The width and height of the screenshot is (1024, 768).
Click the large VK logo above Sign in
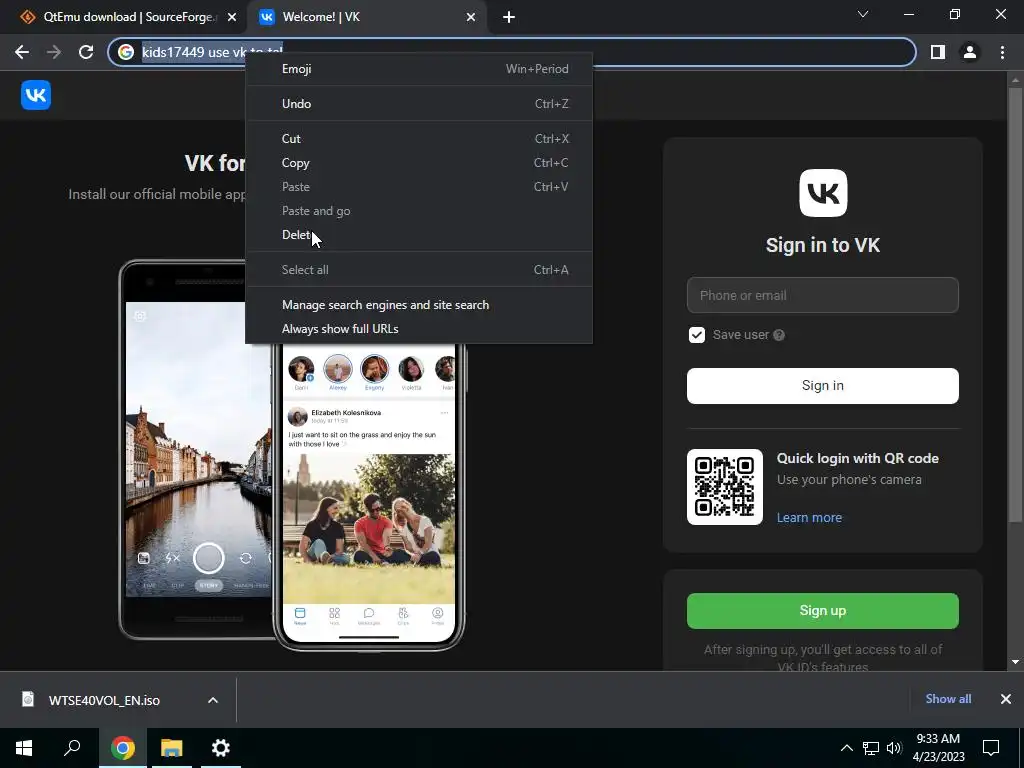(823, 193)
